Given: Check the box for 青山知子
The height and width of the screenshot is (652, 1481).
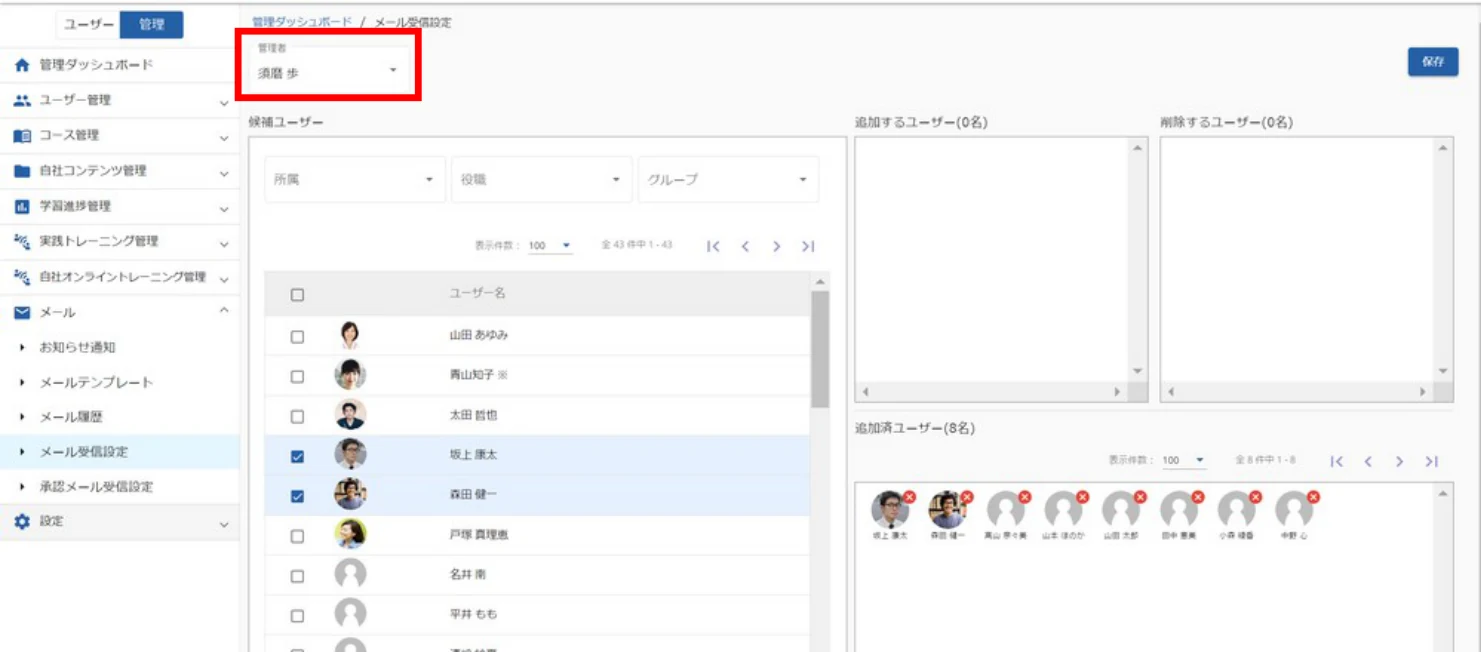Looking at the screenshot, I should [297, 377].
